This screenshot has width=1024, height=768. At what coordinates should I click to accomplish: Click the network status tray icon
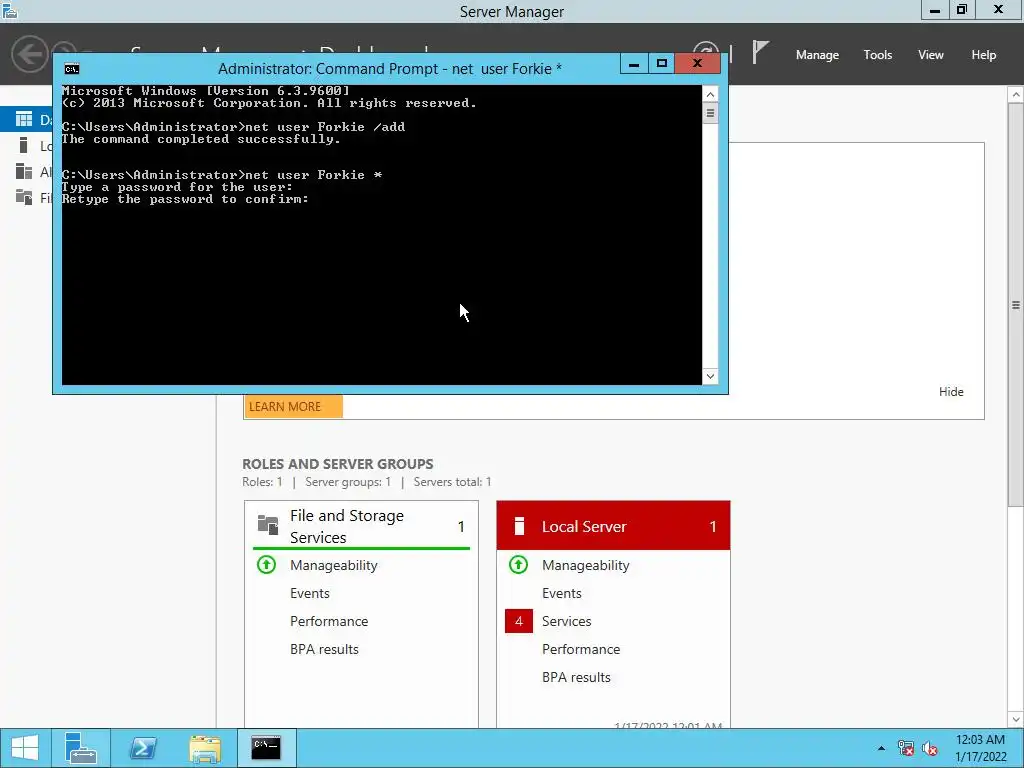click(906, 748)
